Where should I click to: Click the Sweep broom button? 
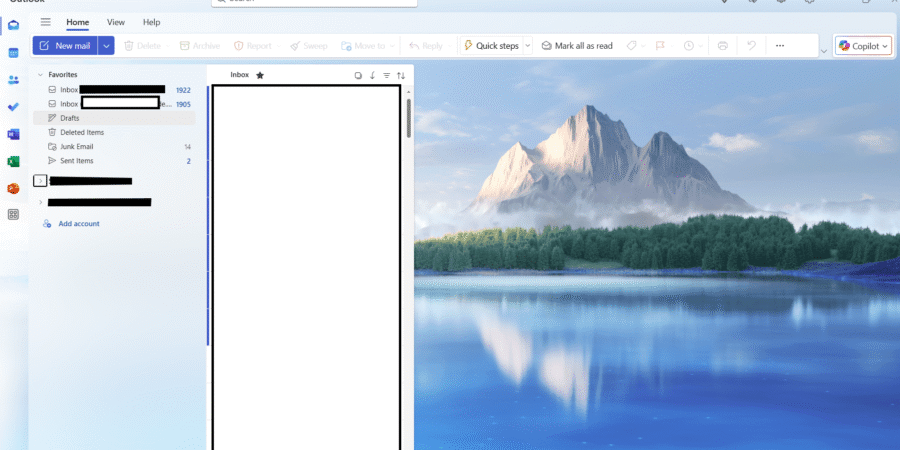pos(309,46)
